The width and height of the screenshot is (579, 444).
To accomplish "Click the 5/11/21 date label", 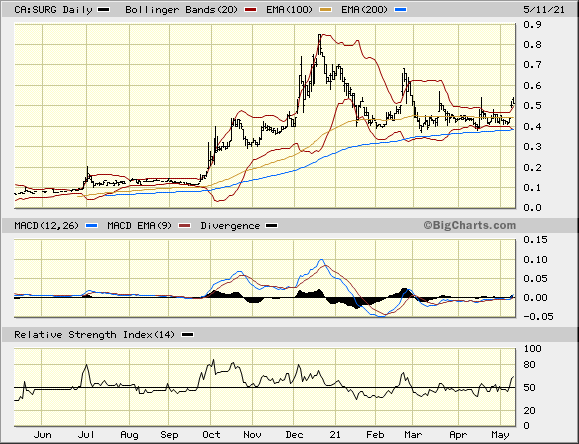I will click(x=544, y=10).
